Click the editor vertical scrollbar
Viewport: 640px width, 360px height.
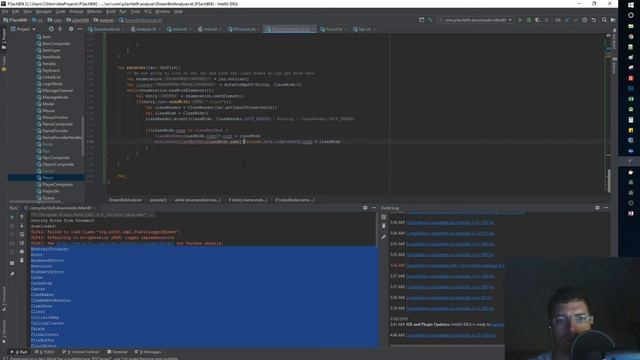point(609,182)
